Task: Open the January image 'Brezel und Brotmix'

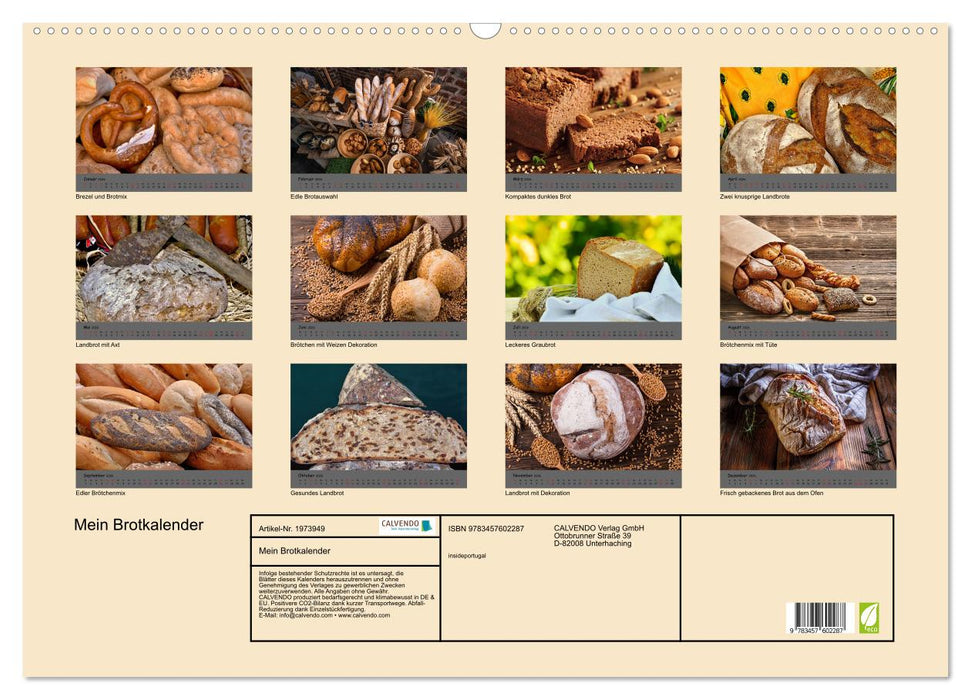Action: point(164,120)
